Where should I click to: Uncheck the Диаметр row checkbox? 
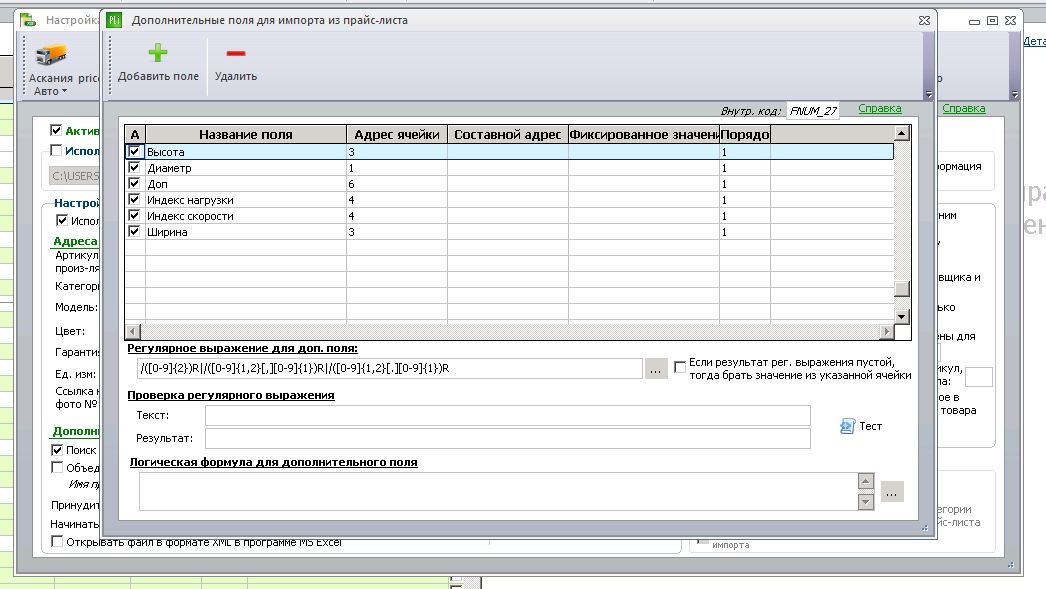pyautogui.click(x=134, y=167)
